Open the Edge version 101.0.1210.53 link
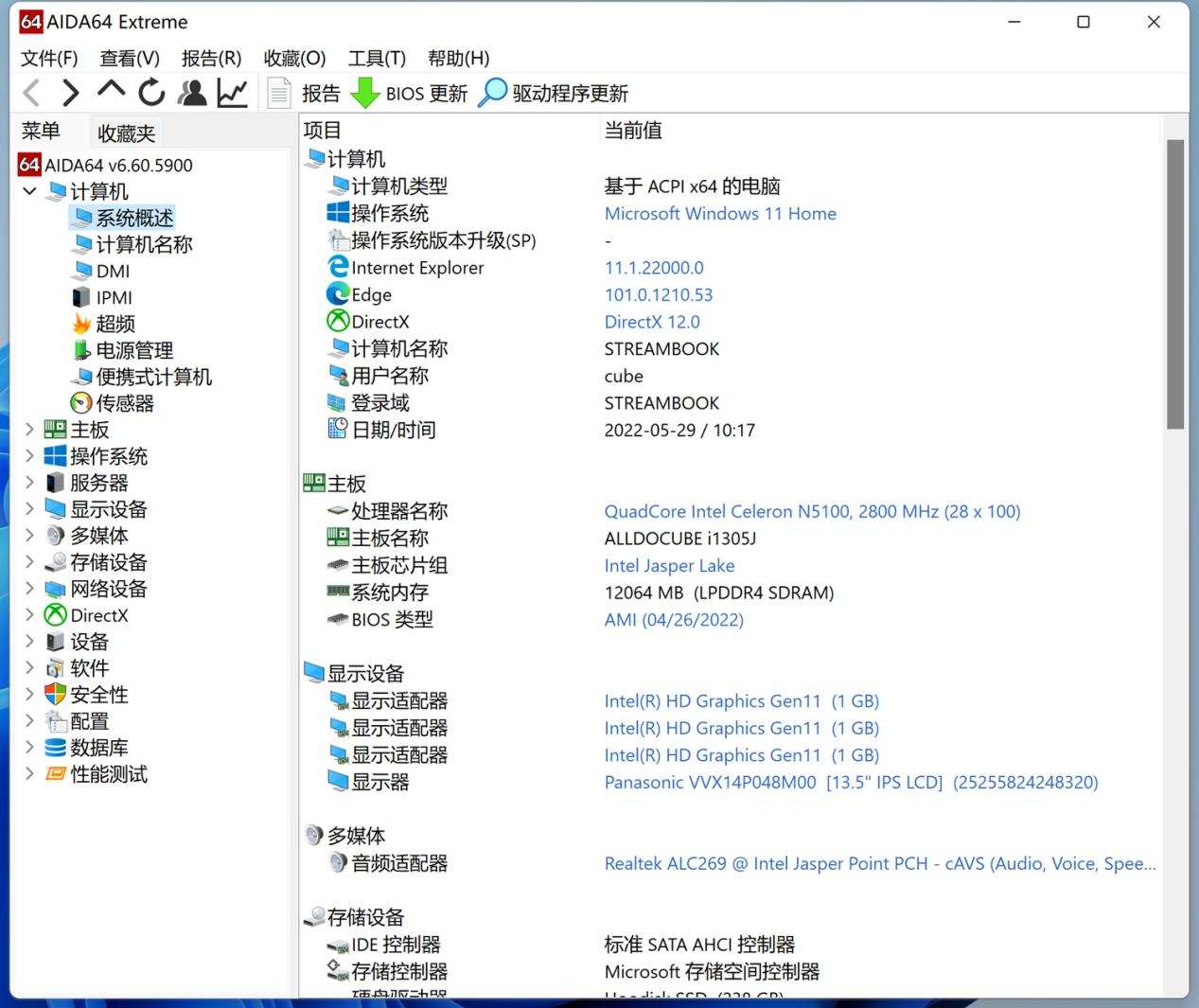1199x1008 pixels. (x=659, y=294)
